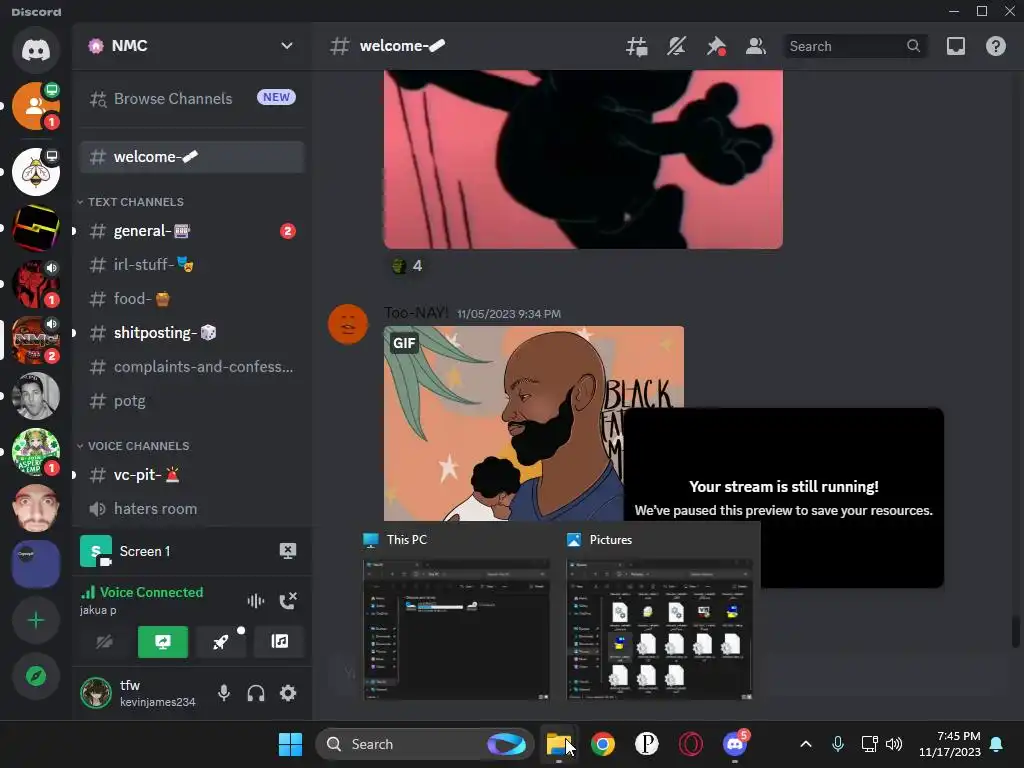
Task: Click Too-NAY!'s orange avatar
Action: 347,324
